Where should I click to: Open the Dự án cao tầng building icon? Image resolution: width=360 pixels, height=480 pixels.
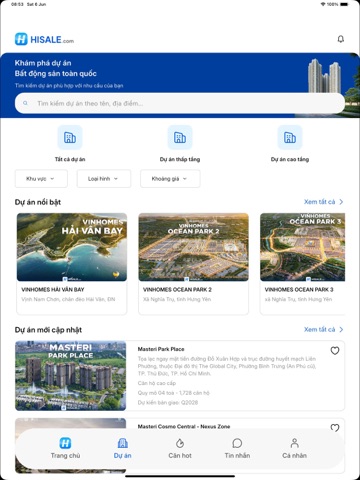290,137
